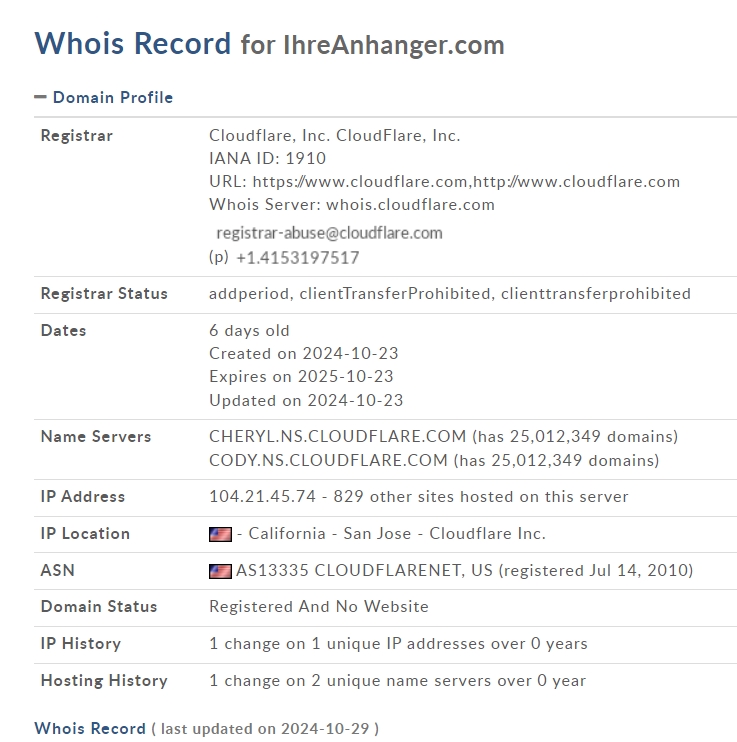Select the Hosting History label
The height and width of the screenshot is (742, 737).
pyautogui.click(x=104, y=681)
